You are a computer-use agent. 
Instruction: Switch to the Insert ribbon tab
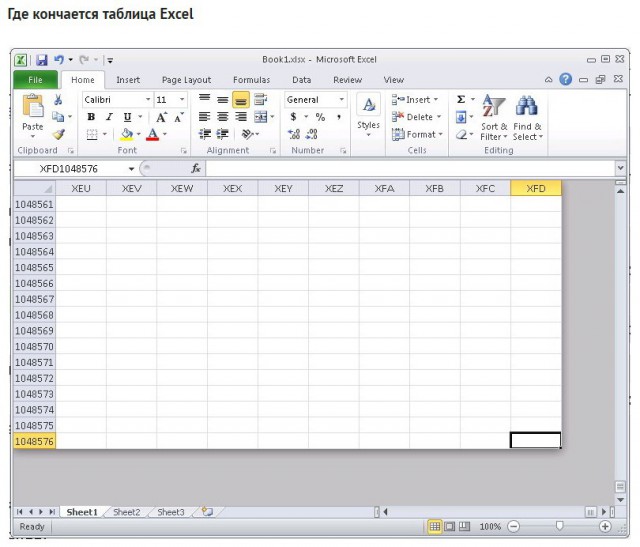point(128,80)
